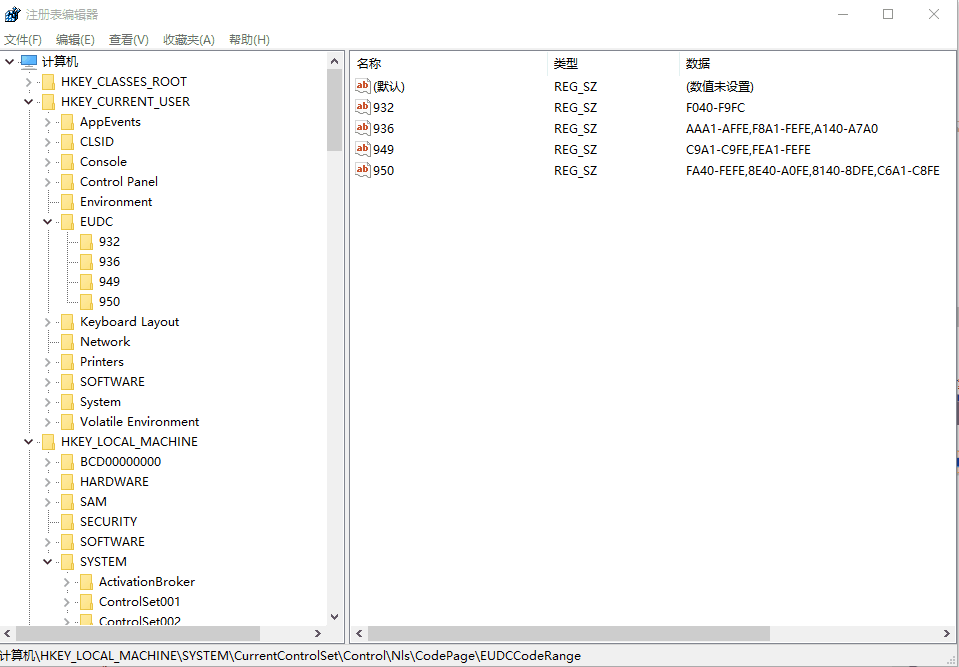Image resolution: width=959 pixels, height=667 pixels.
Task: Click the EUDC folder icon
Action: click(x=67, y=221)
